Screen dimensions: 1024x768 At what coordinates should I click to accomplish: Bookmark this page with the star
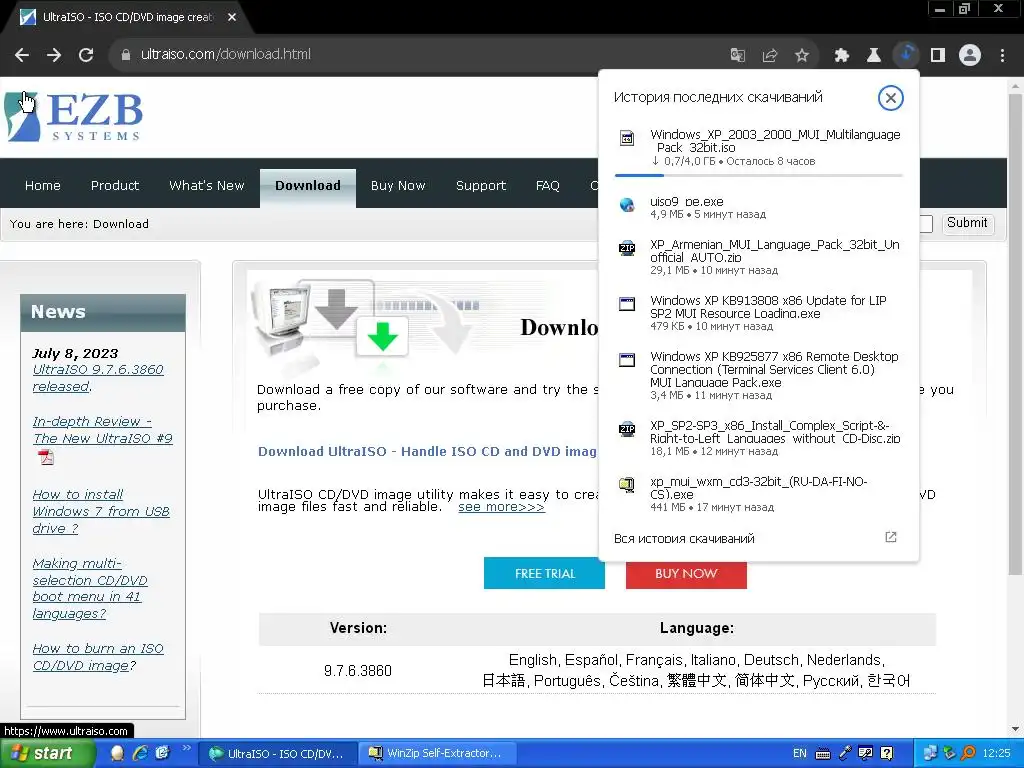click(802, 55)
